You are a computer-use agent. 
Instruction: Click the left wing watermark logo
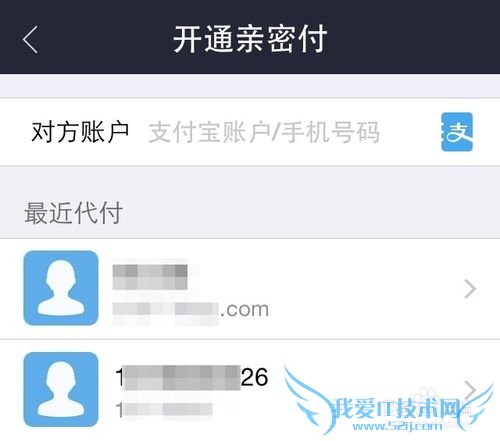click(308, 398)
